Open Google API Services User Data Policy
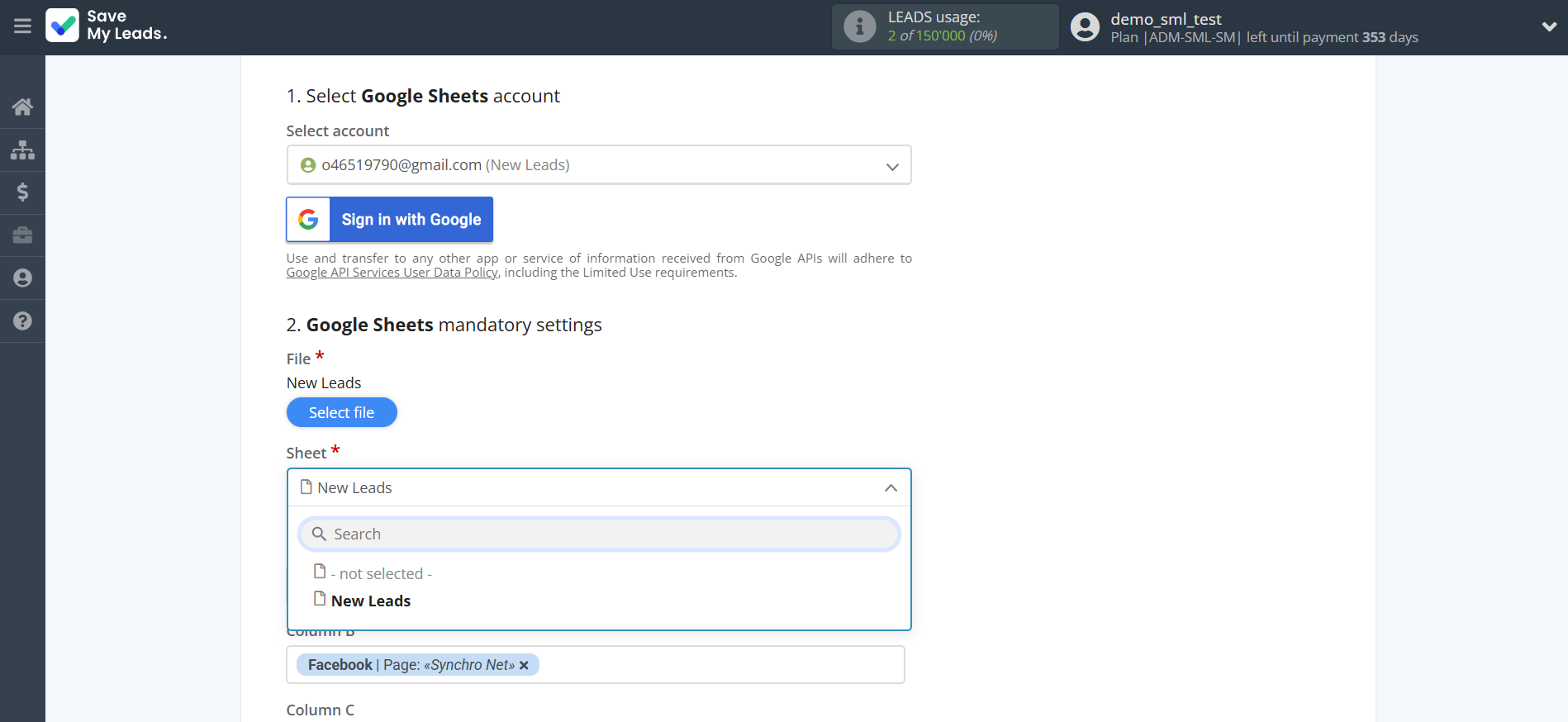The width and height of the screenshot is (1568, 722). pos(392,273)
